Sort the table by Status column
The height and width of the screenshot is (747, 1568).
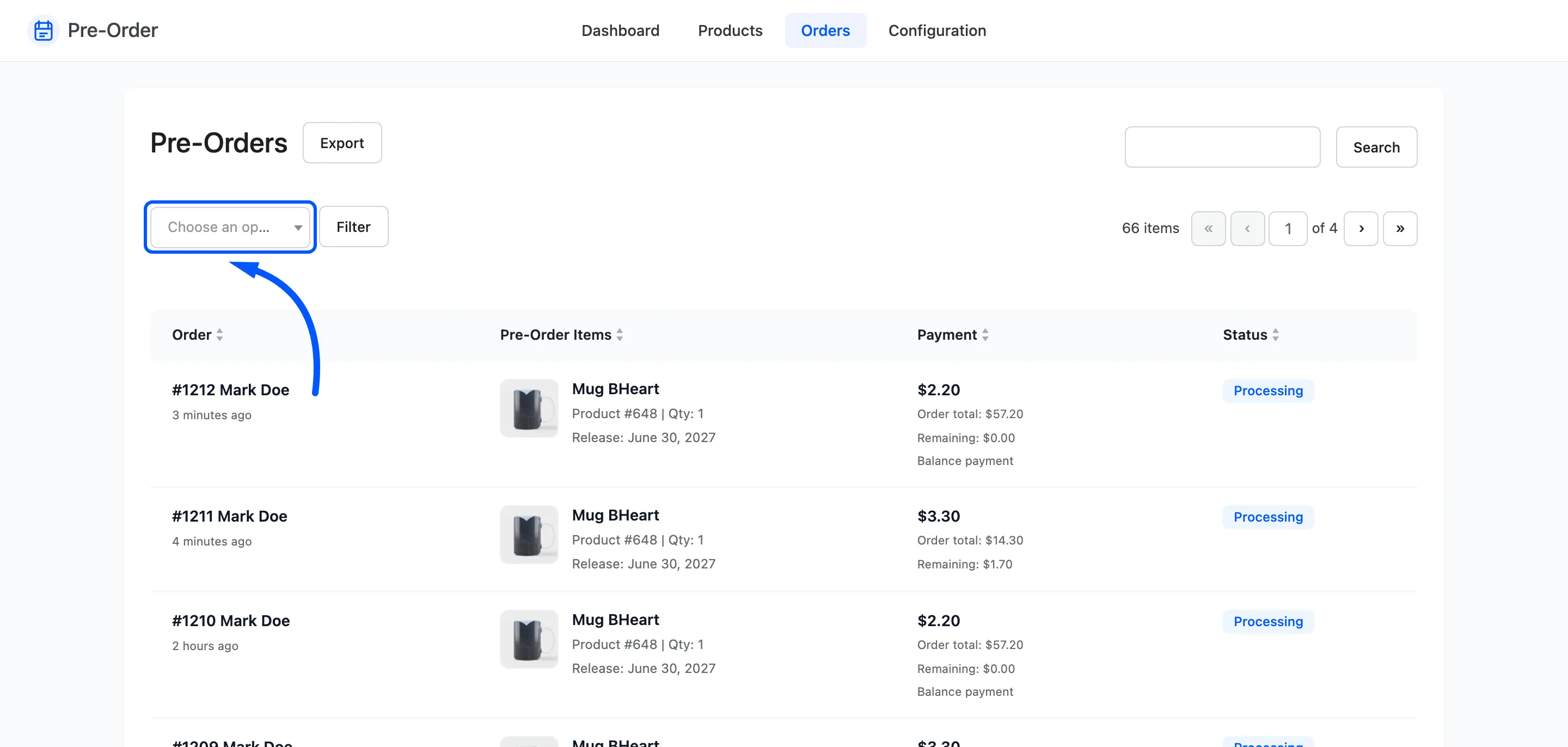tap(1251, 335)
